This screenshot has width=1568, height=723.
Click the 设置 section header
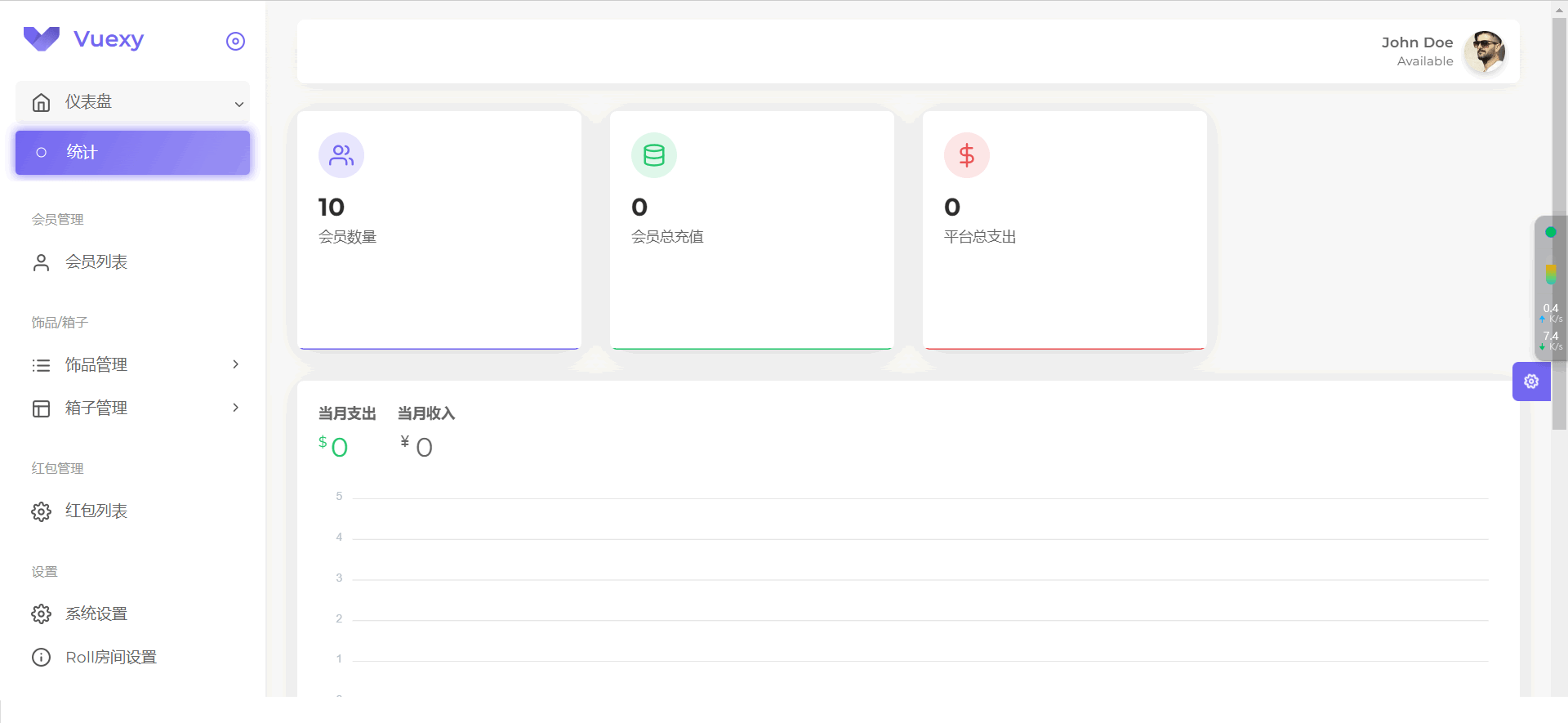click(x=45, y=572)
